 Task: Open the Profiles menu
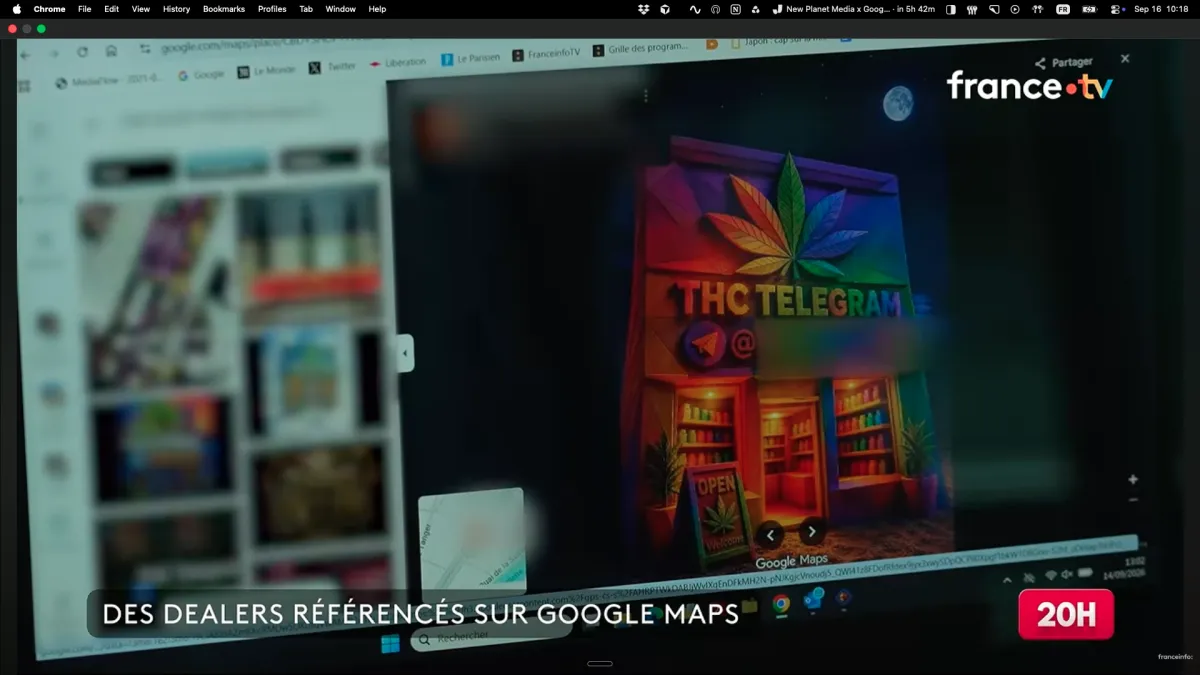pyautogui.click(x=272, y=9)
